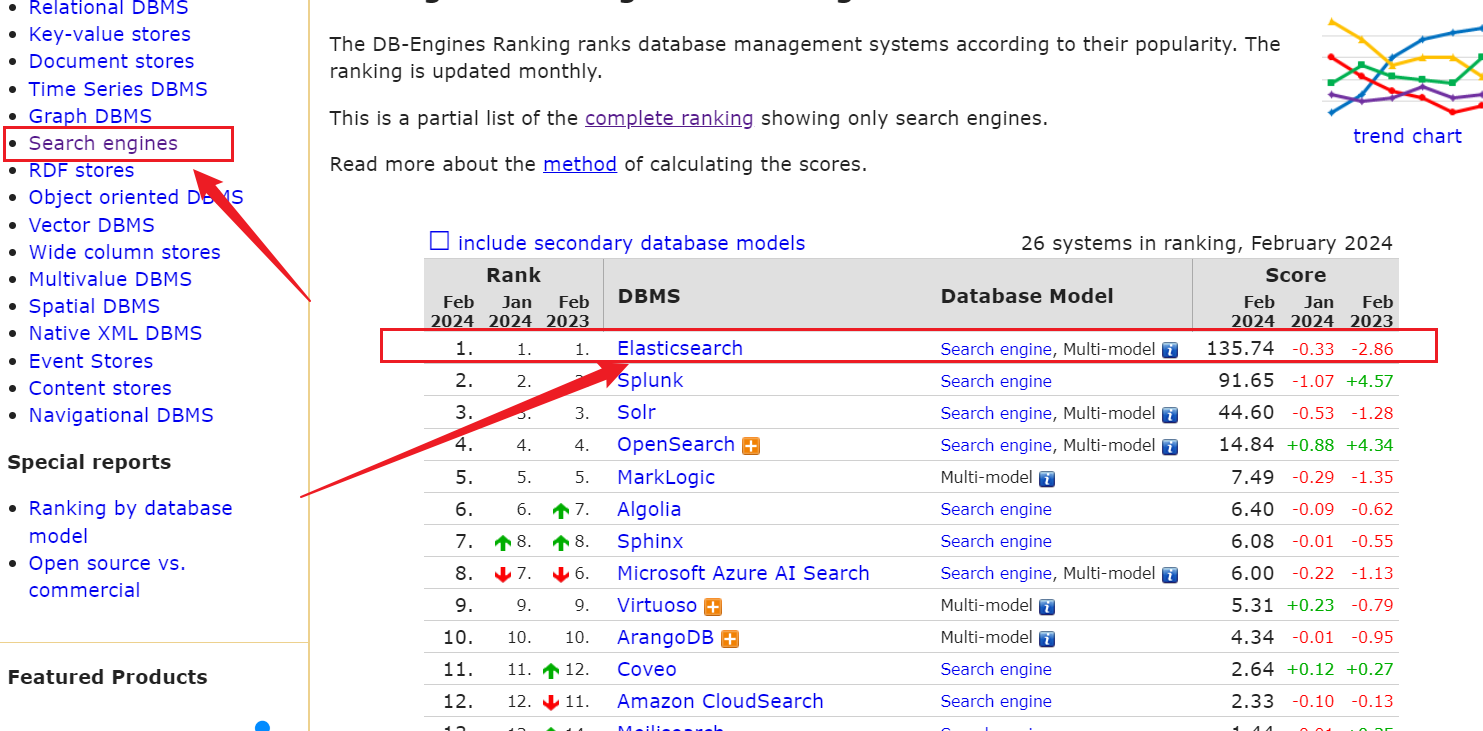Click Solr score value 44.60

[1246, 412]
